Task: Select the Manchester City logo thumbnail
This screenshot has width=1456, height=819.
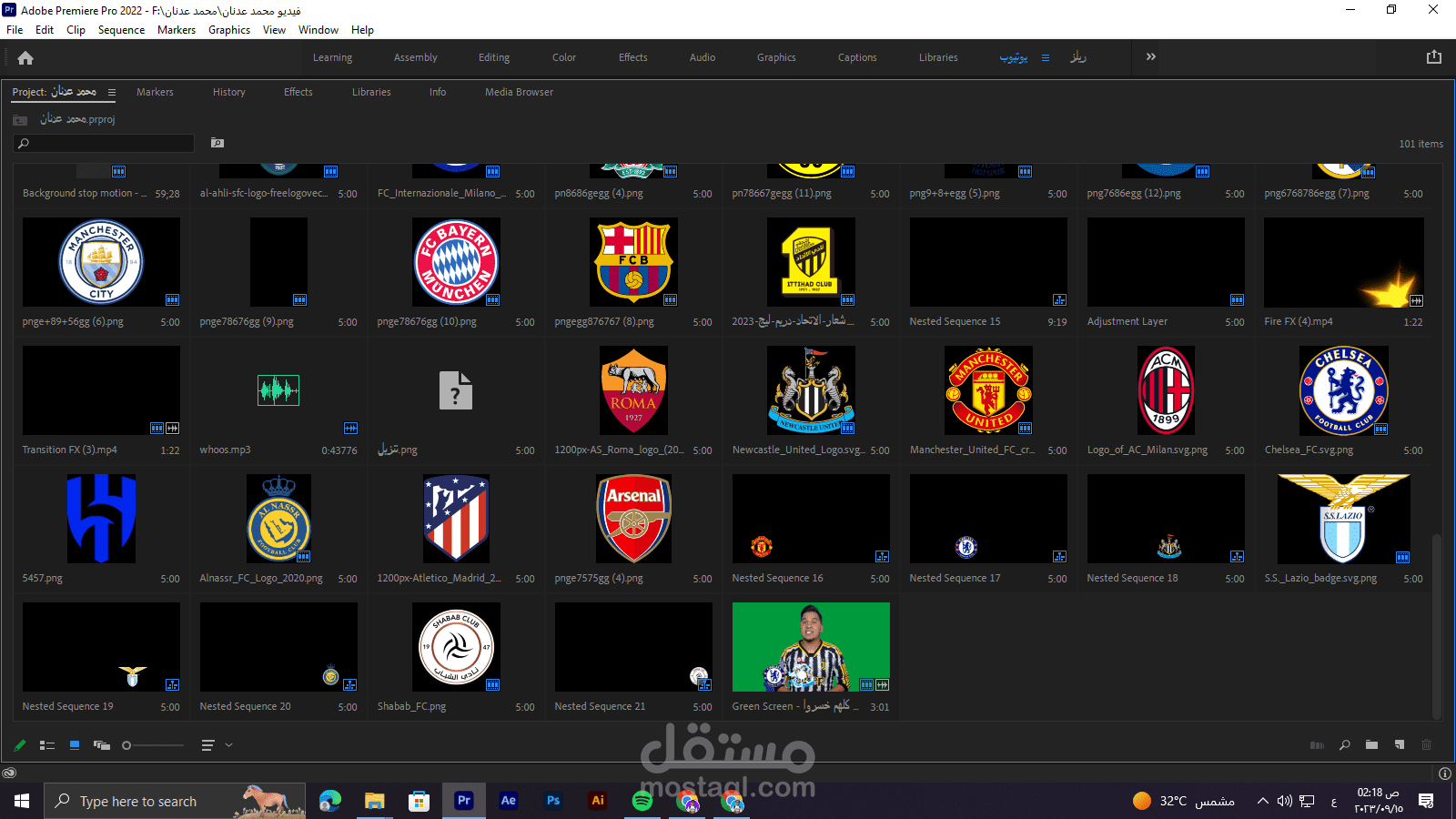Action: pos(101,262)
